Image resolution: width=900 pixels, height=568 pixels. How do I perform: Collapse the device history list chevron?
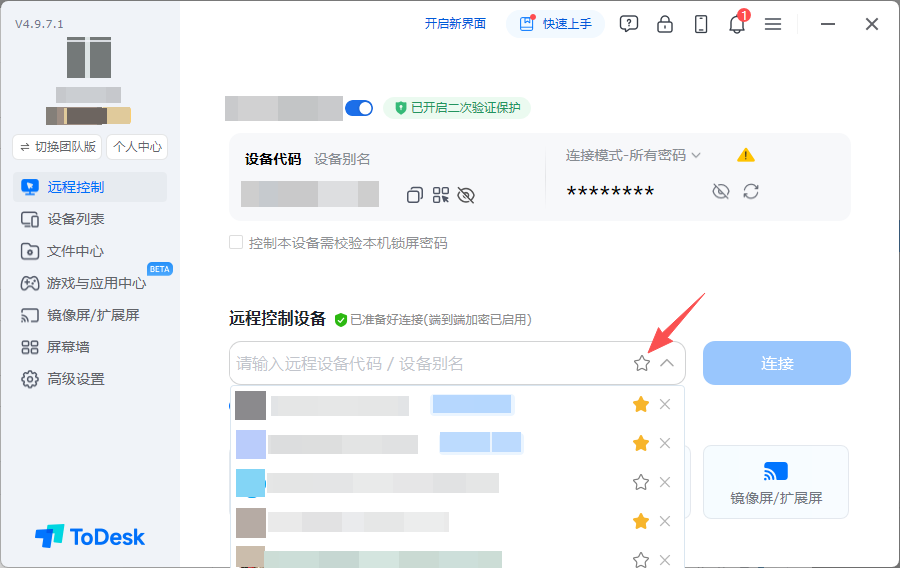tap(666, 363)
